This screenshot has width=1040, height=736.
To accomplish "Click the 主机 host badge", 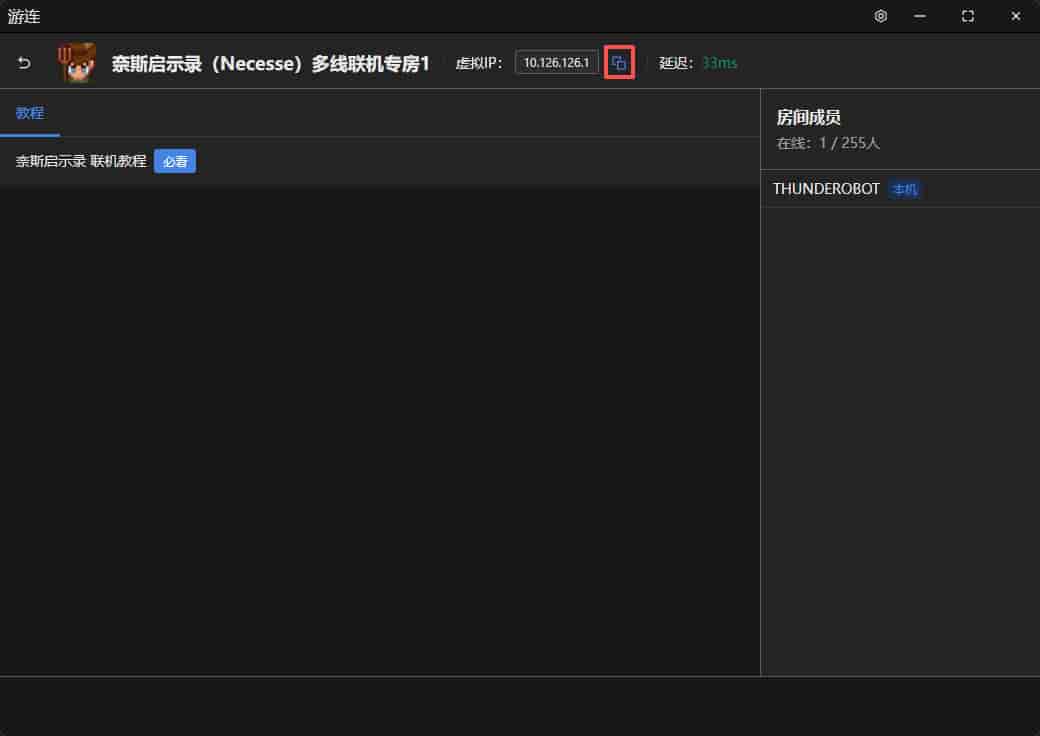I will (x=905, y=190).
